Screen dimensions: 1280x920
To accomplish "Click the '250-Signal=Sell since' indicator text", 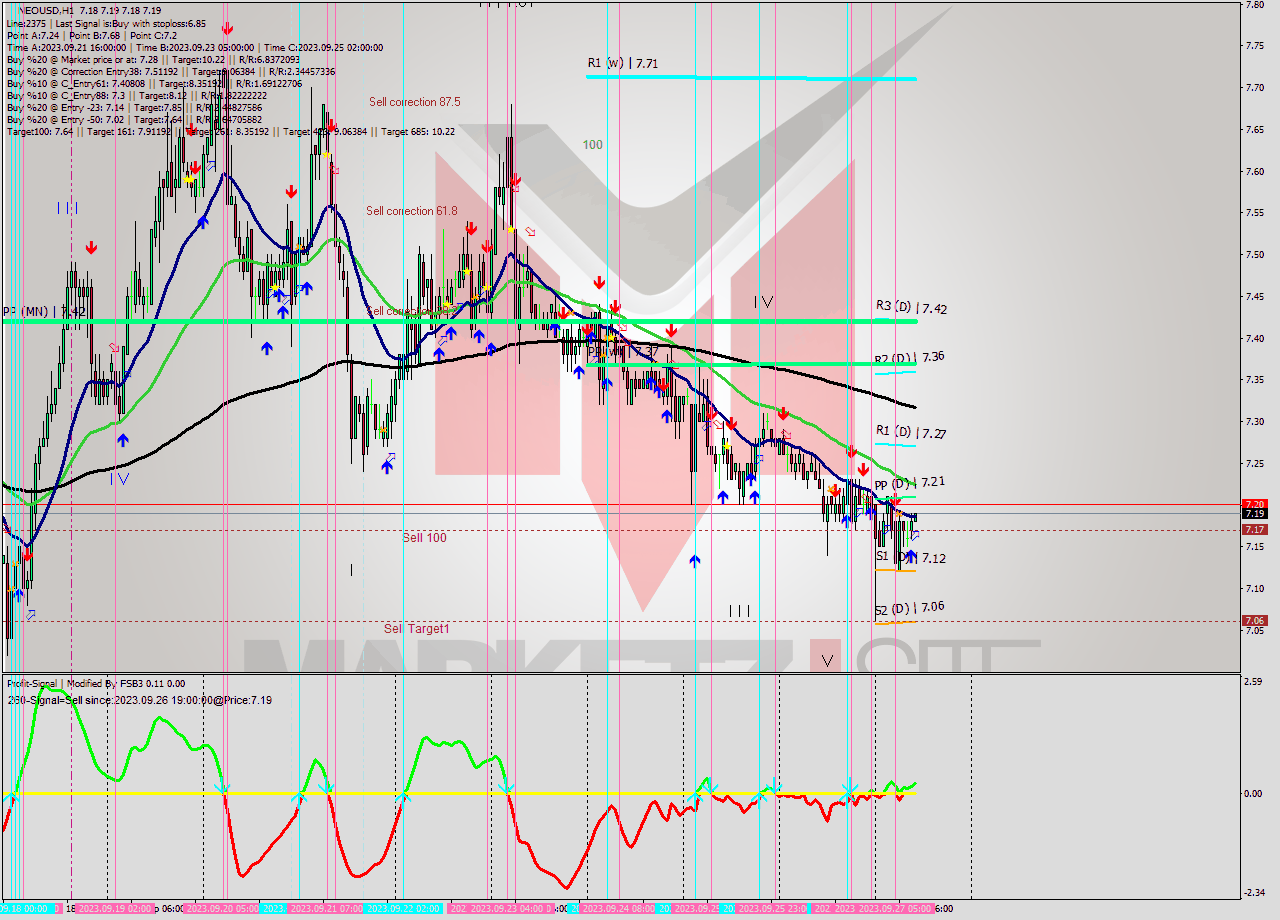I will point(140,700).
